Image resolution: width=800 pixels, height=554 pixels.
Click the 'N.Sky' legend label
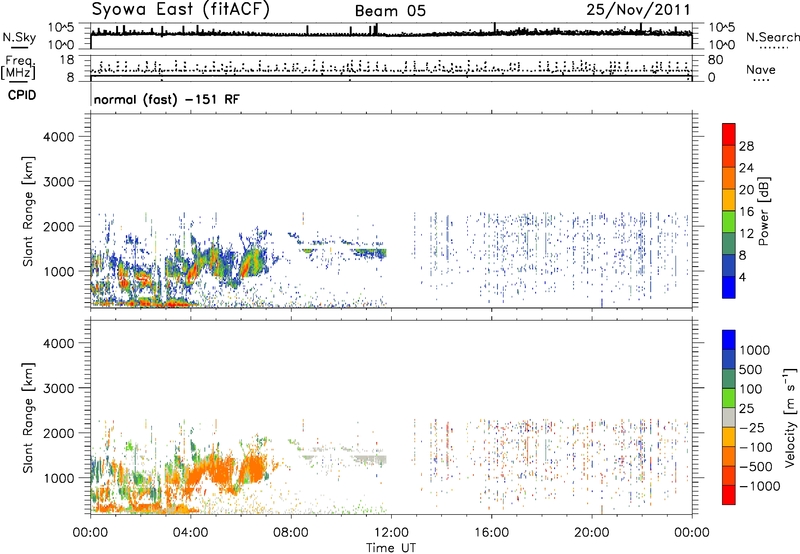tap(19, 38)
